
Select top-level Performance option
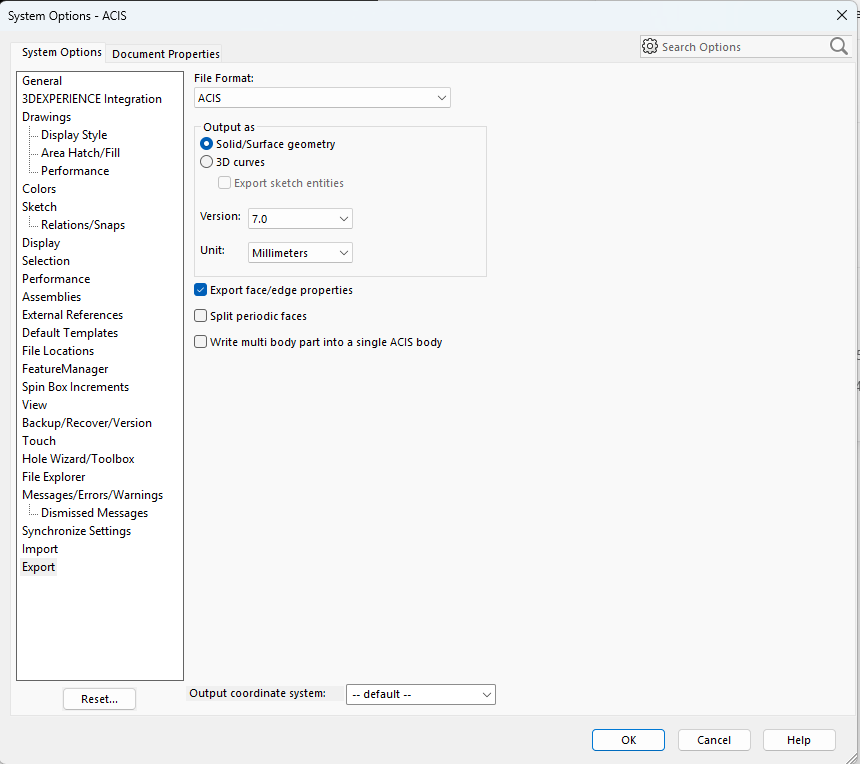point(56,279)
